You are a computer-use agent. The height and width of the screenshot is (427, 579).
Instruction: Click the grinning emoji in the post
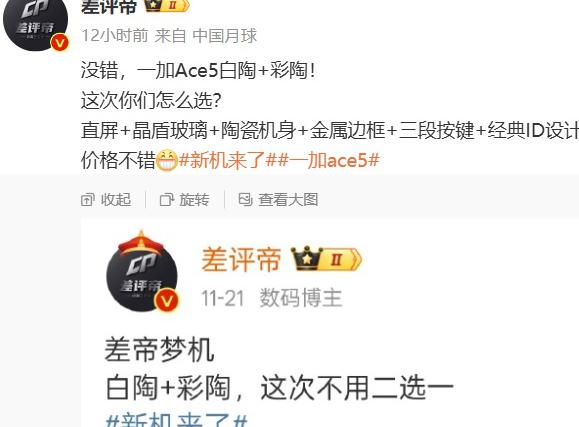(167, 160)
